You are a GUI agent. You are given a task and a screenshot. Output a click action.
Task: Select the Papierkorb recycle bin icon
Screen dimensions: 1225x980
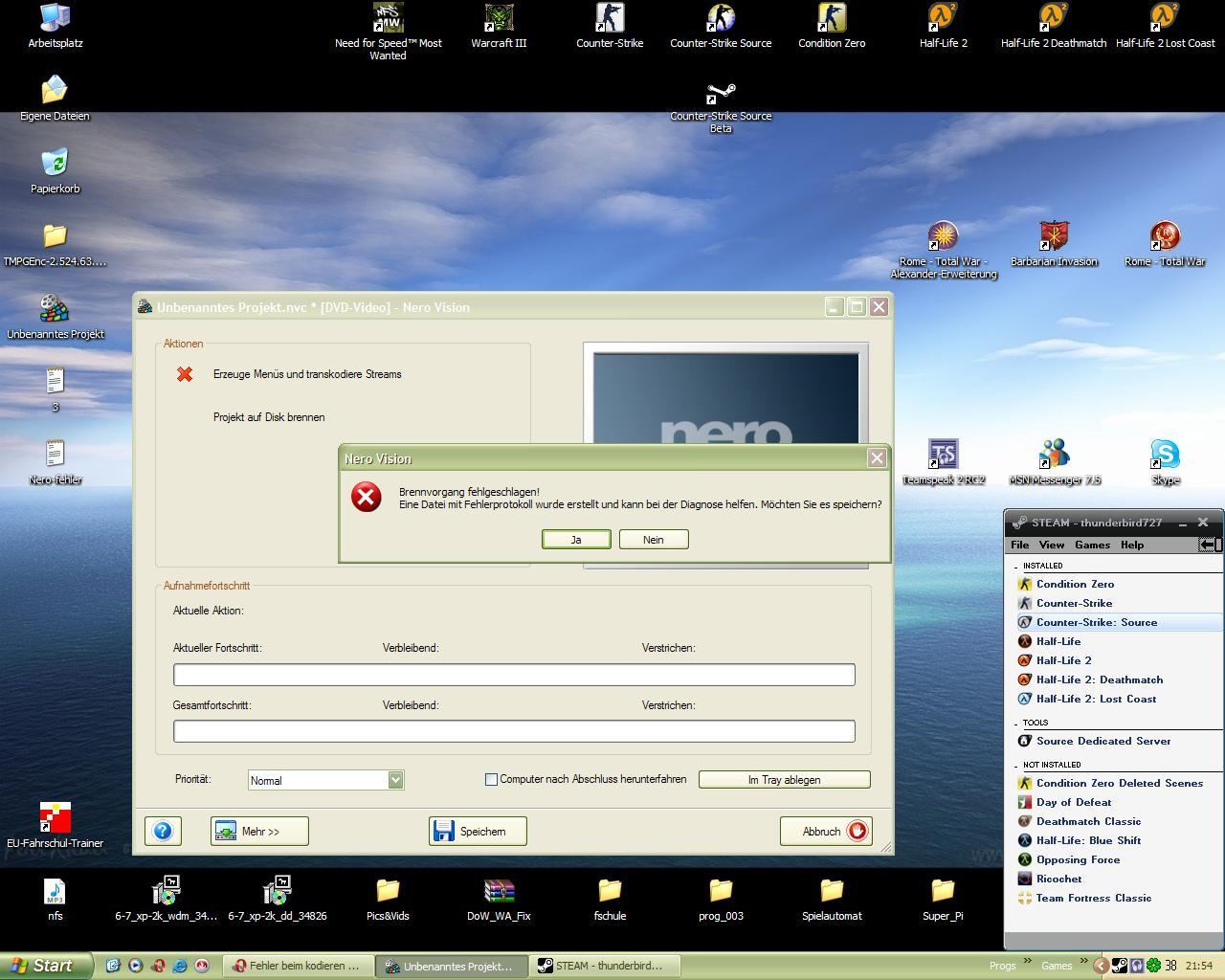pyautogui.click(x=56, y=163)
